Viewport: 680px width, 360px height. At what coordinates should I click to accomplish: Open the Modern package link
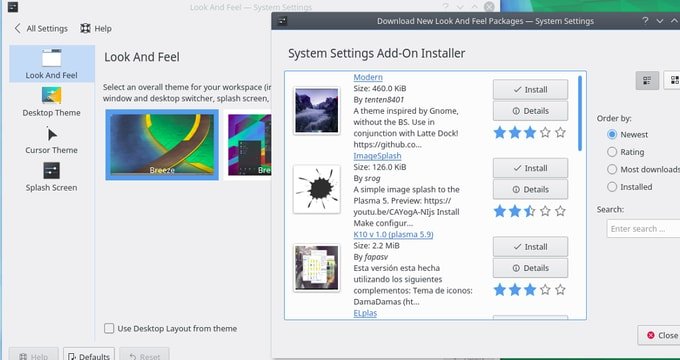point(368,77)
